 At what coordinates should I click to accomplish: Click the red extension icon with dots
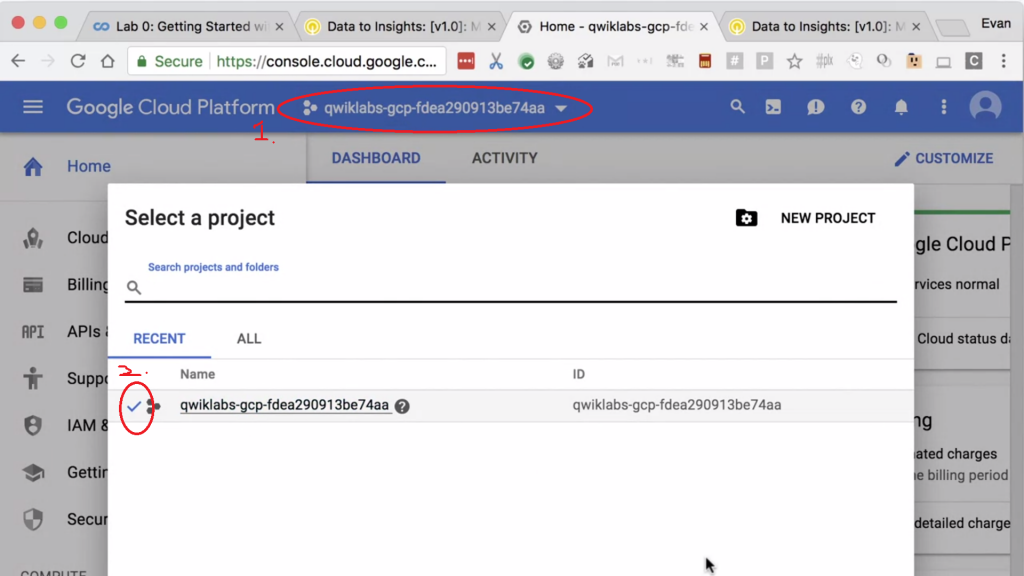coord(466,61)
